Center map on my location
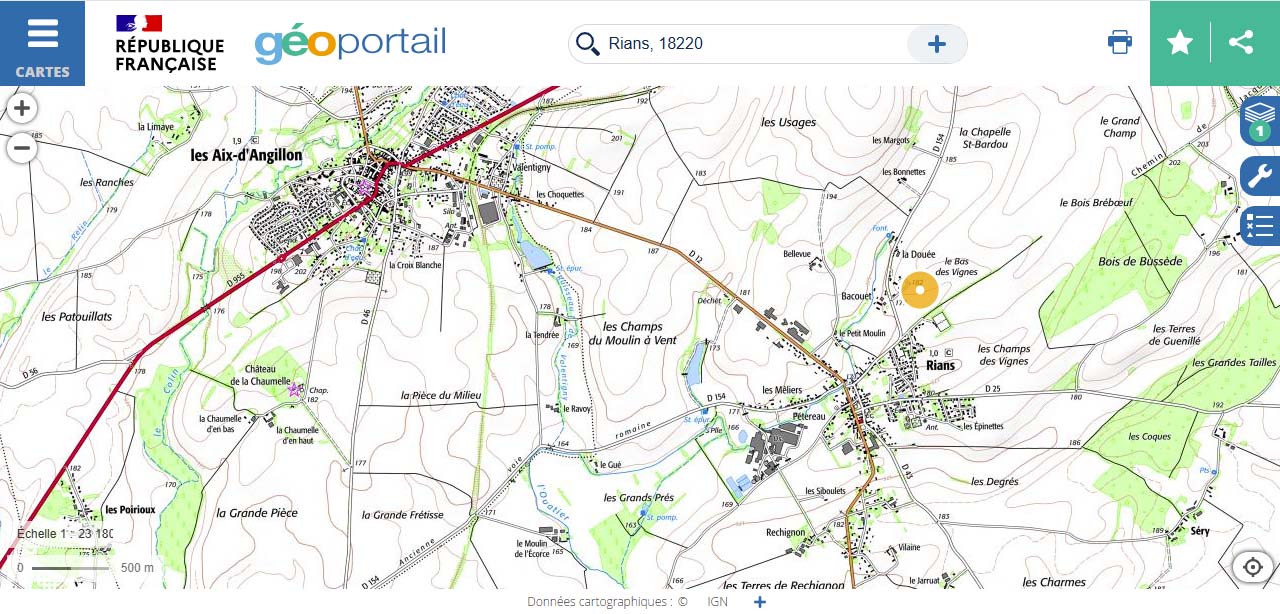 click(1252, 567)
